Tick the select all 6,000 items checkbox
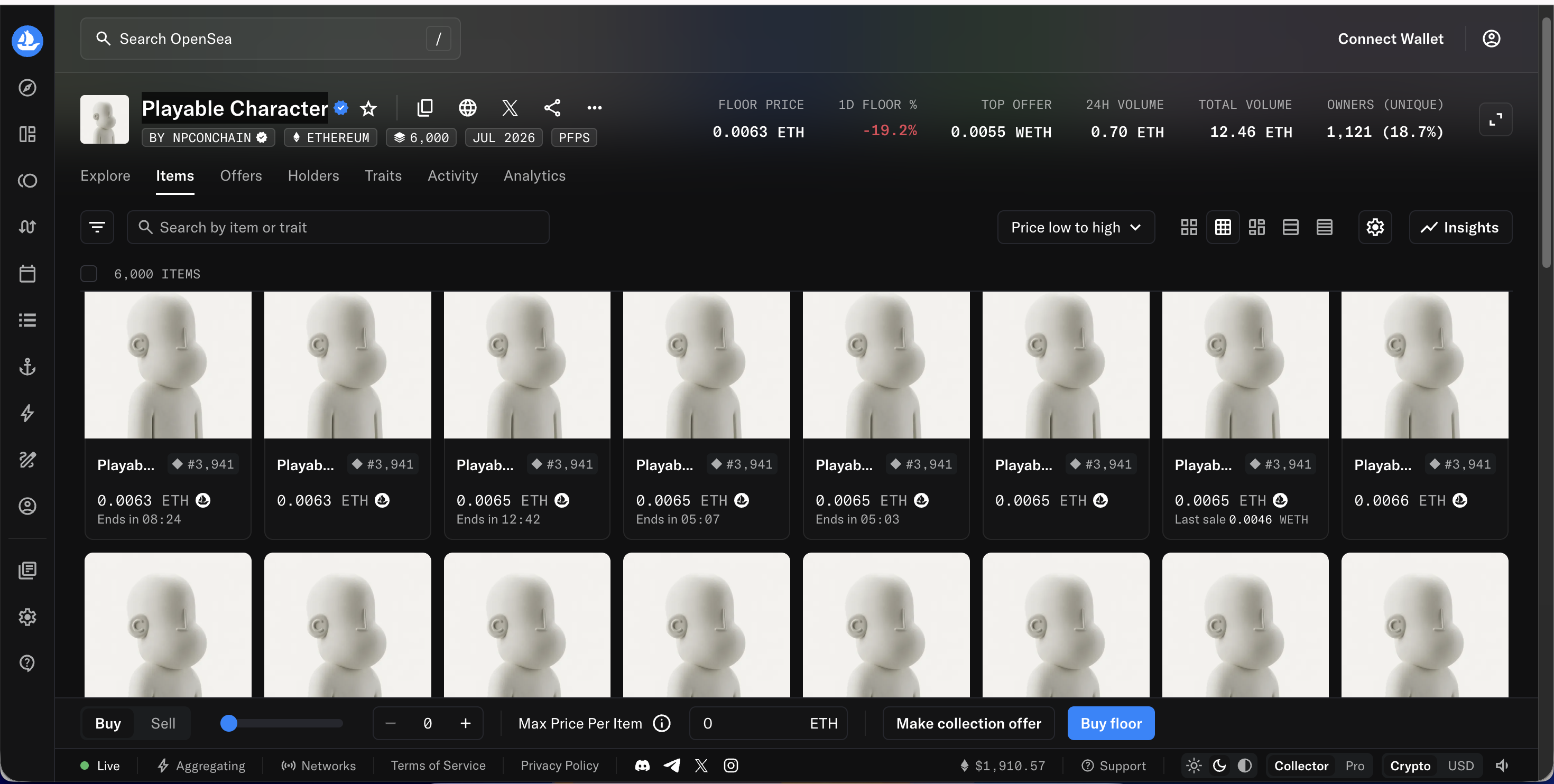This screenshot has width=1554, height=784. tap(89, 274)
